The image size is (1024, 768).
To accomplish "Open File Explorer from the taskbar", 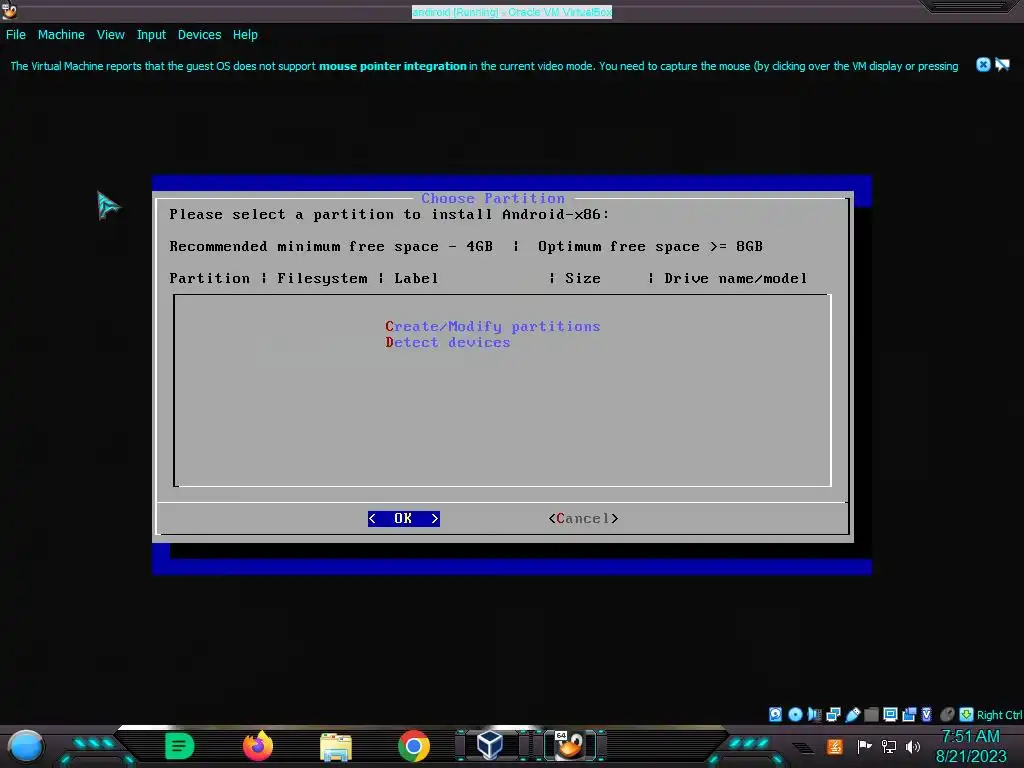I will pos(336,746).
